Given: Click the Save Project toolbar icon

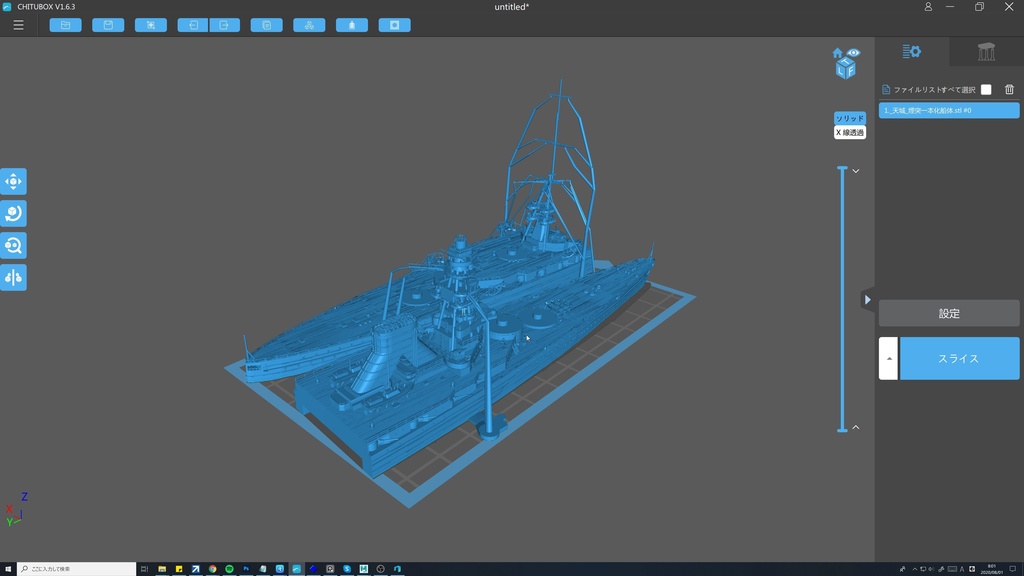Looking at the screenshot, I should pos(108,25).
